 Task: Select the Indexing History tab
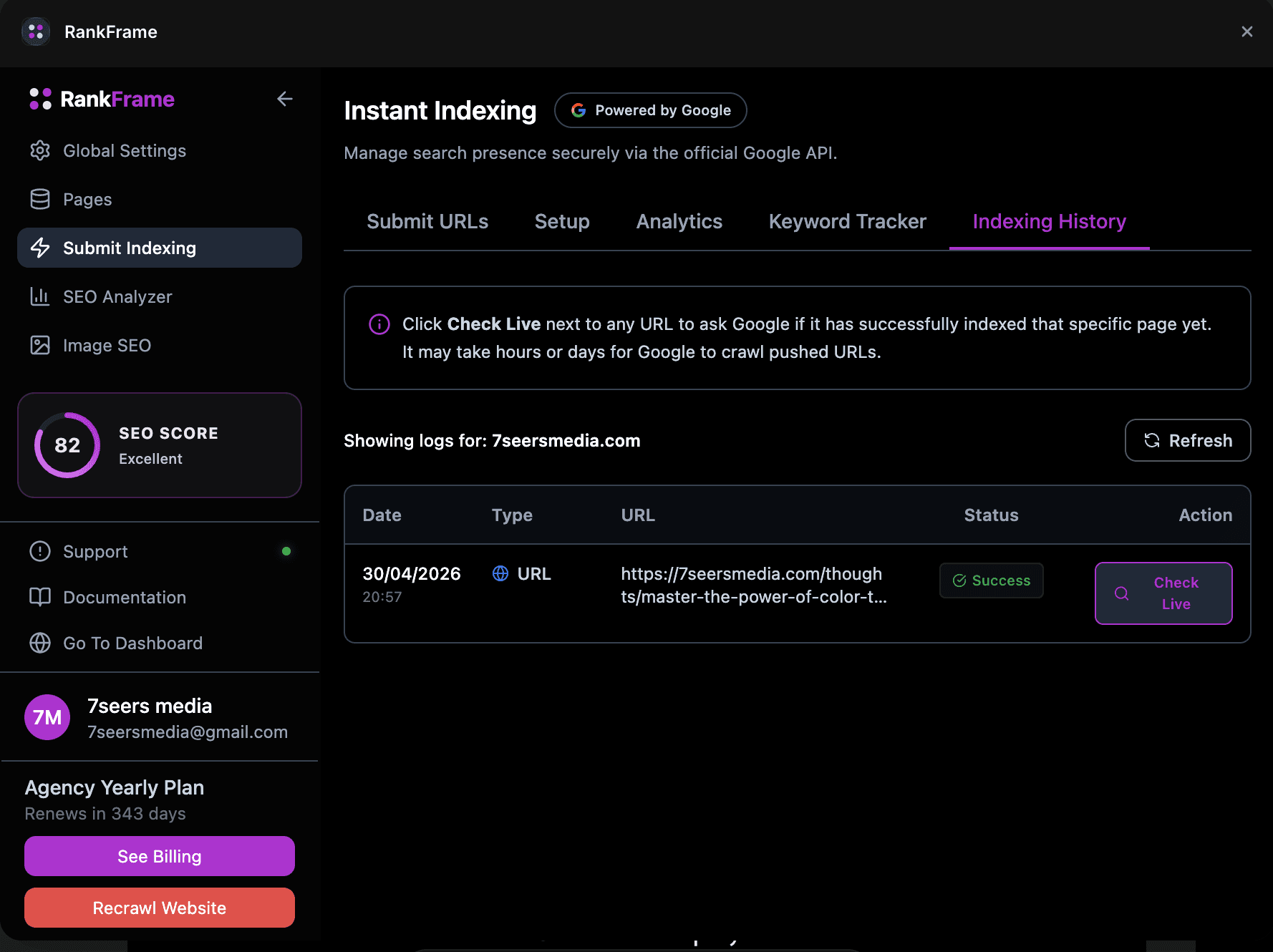tap(1050, 221)
